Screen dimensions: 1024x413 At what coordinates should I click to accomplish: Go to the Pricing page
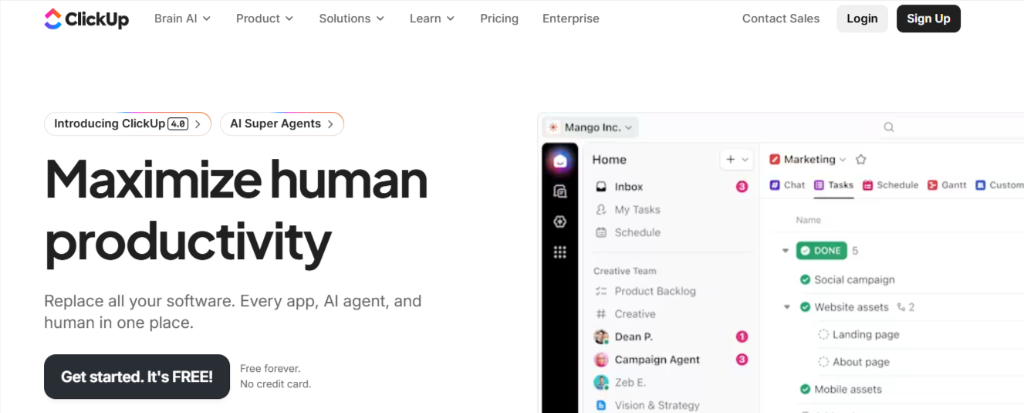[x=499, y=19]
